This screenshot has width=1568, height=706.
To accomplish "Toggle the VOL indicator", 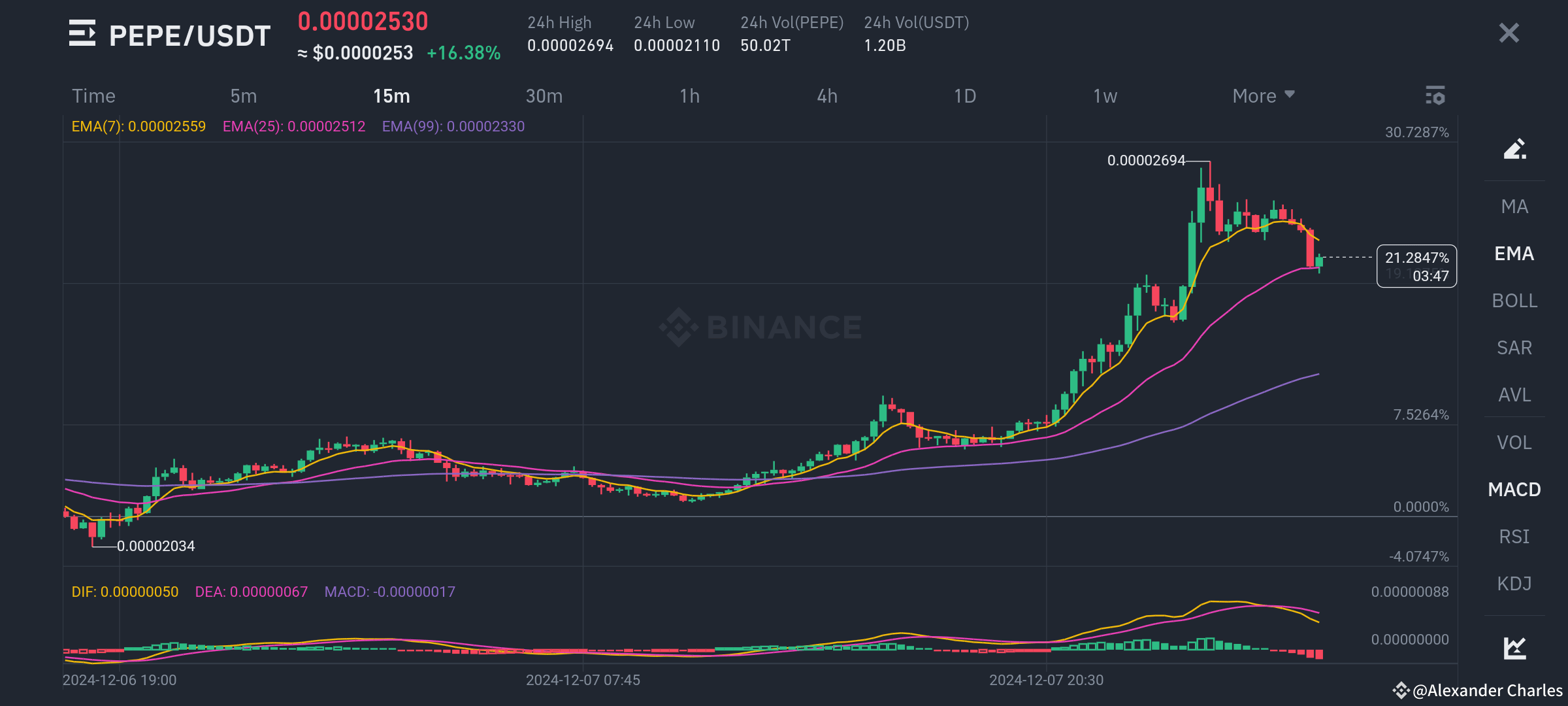I will coord(1514,442).
